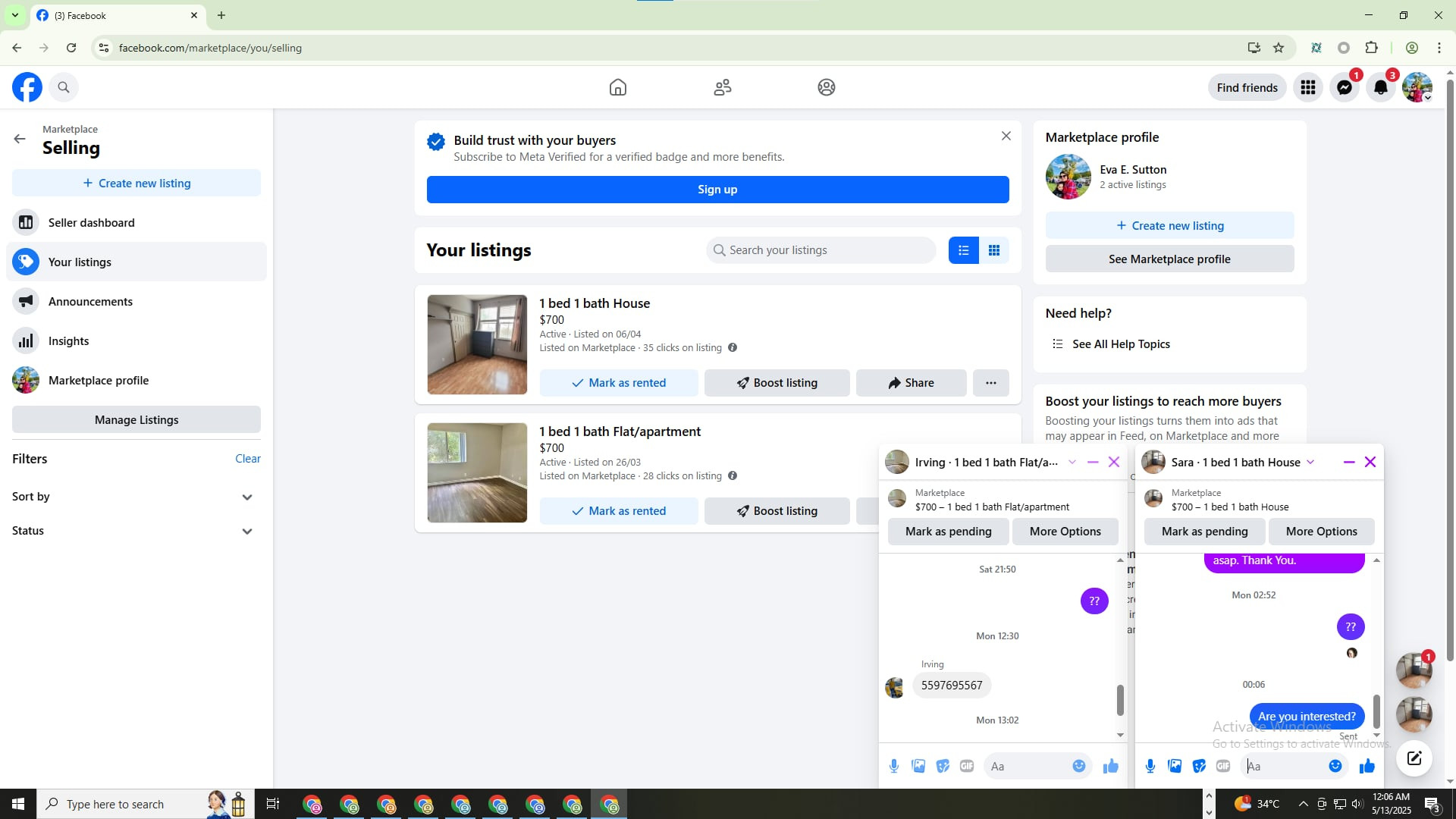Send a like in Irving chat
Screen dimensions: 1456x819
[1111, 767]
